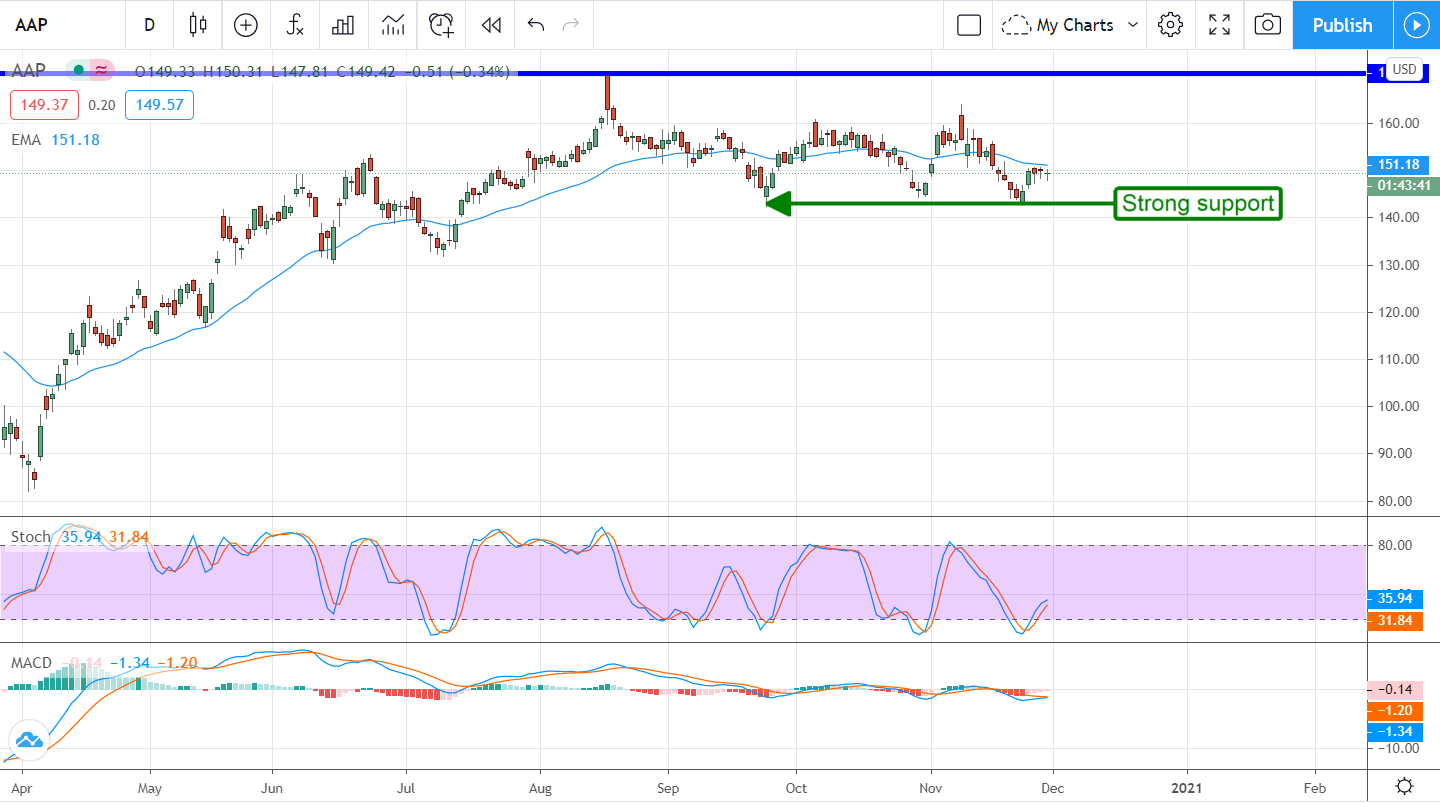Viewport: 1440px width, 803px height.
Task: Click the Aug date axis label
Action: click(x=539, y=787)
